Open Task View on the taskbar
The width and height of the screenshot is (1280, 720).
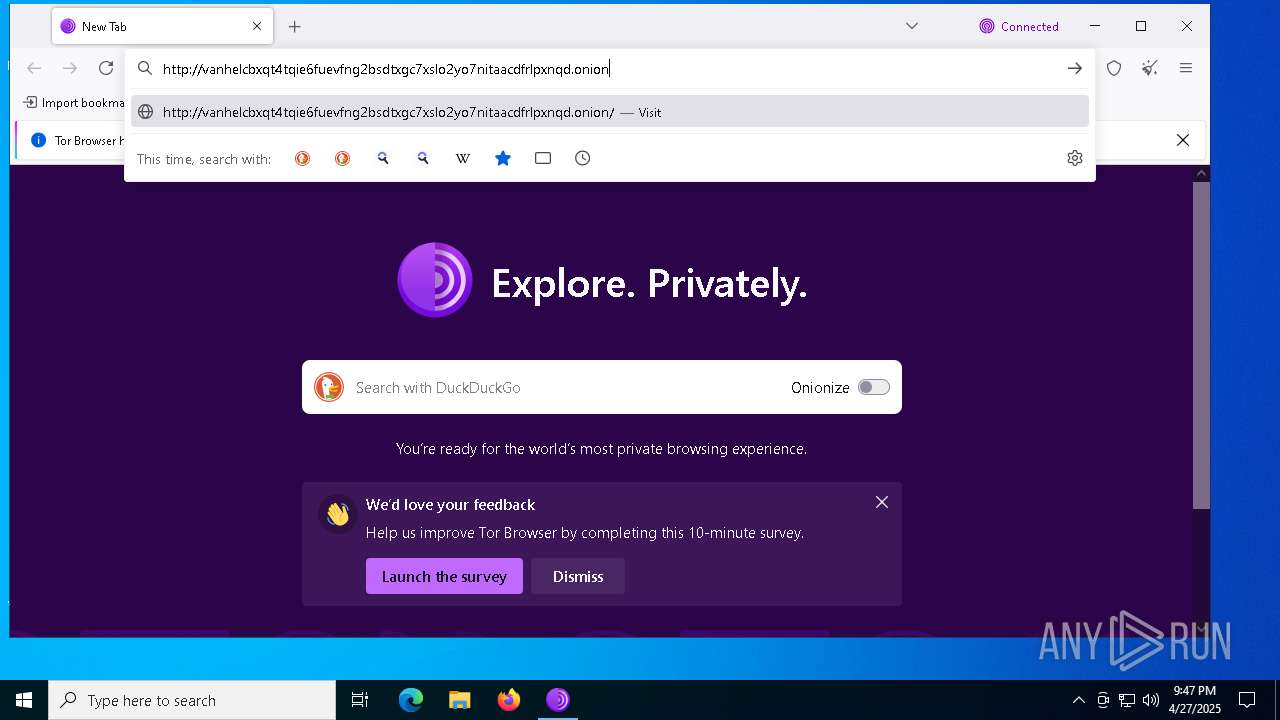360,700
